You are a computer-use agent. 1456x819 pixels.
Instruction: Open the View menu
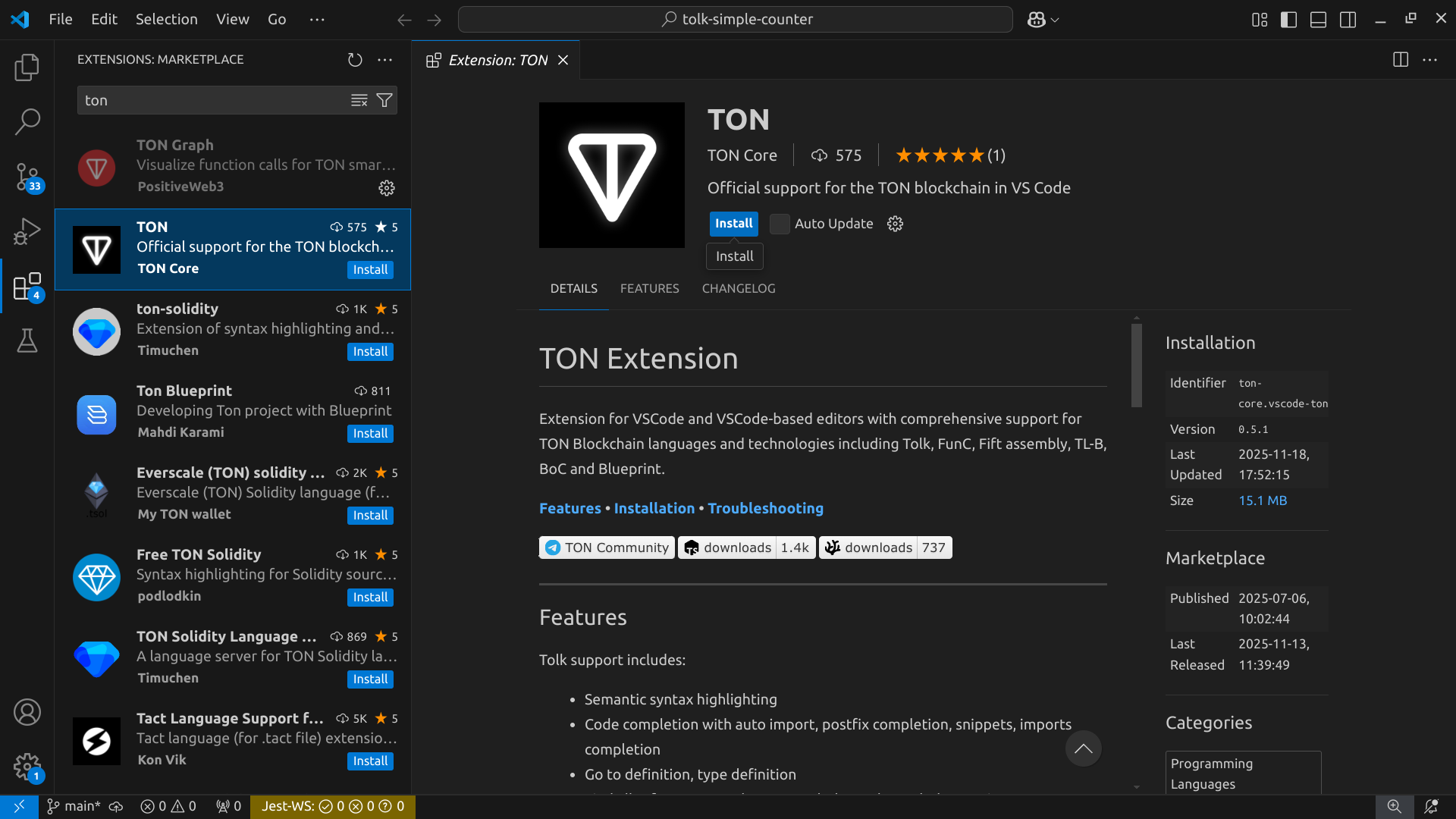[x=232, y=19]
